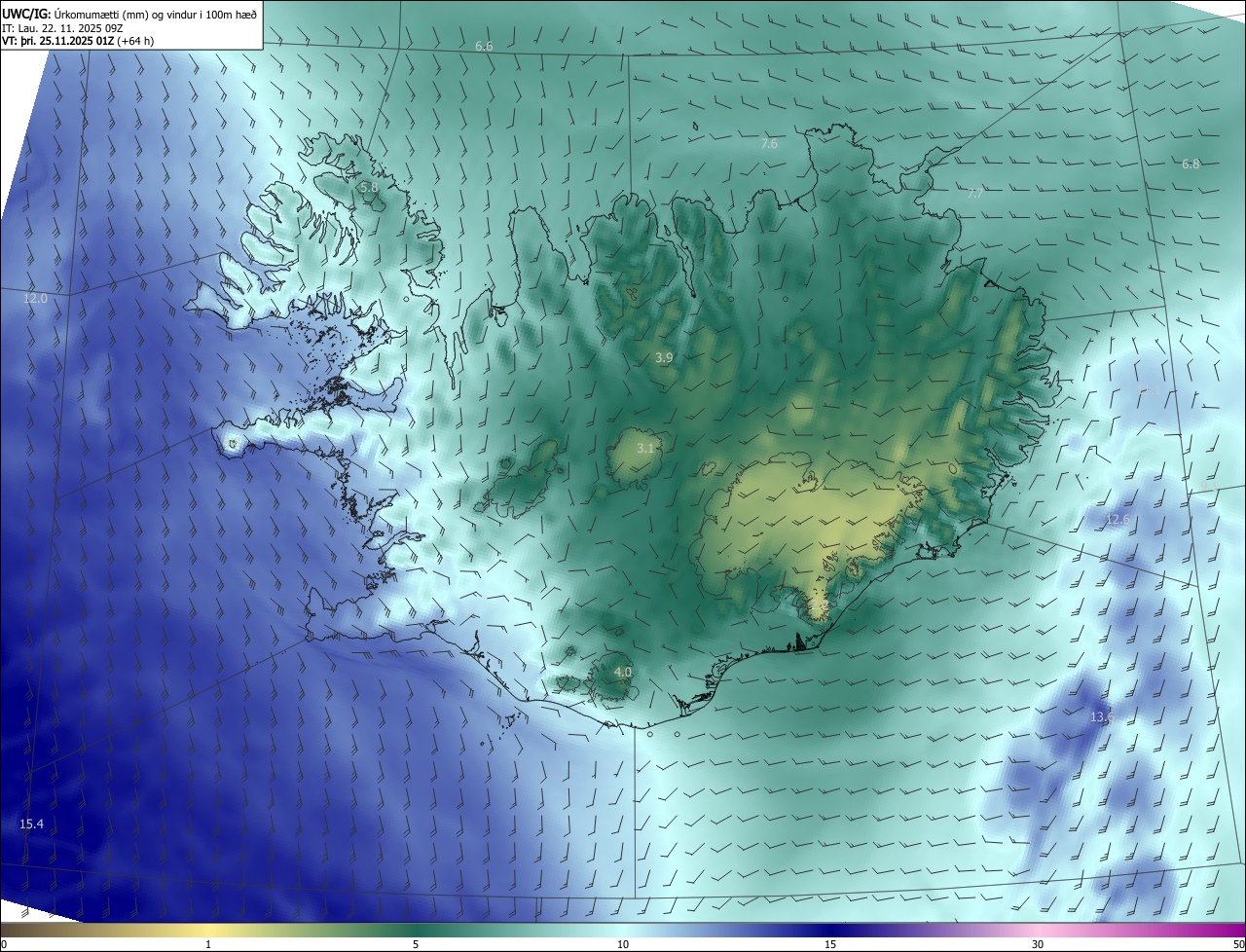1246x952 pixels.
Task: Click the valid time line 'VT: þri. 25.11.2025 01Z (+64 h)'
Action: [78, 41]
